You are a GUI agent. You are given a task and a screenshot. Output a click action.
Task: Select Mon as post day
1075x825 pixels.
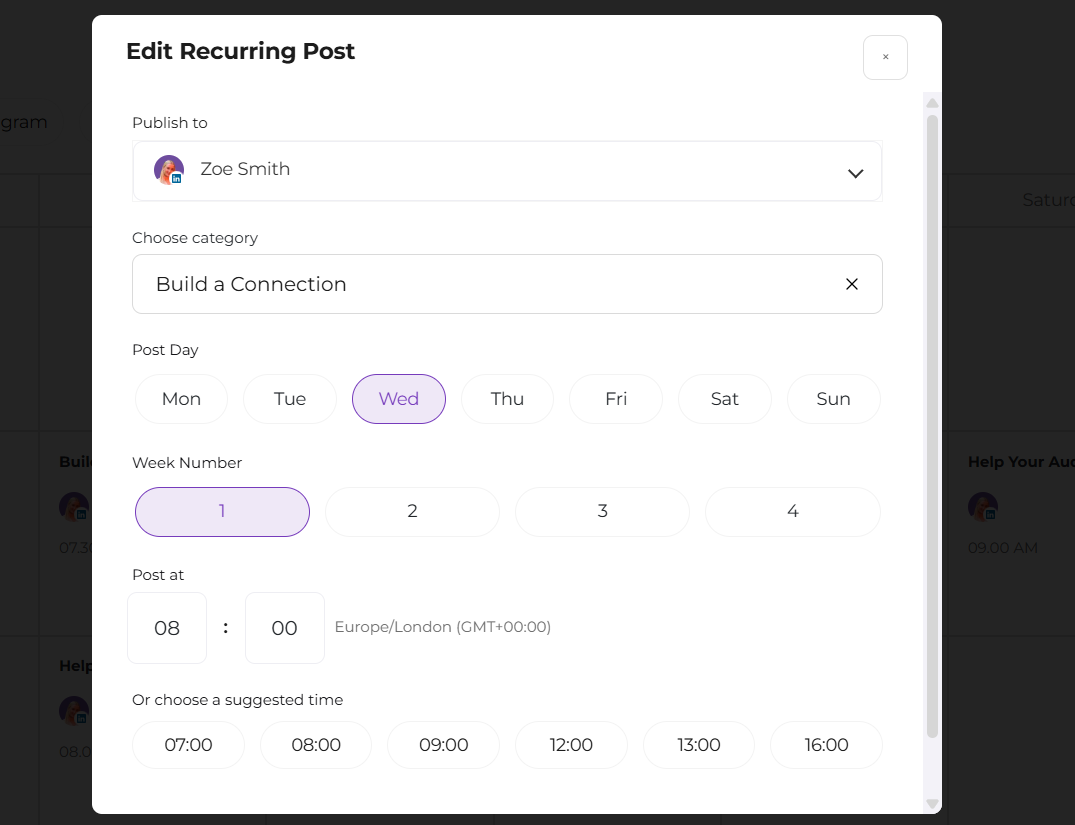click(x=181, y=399)
